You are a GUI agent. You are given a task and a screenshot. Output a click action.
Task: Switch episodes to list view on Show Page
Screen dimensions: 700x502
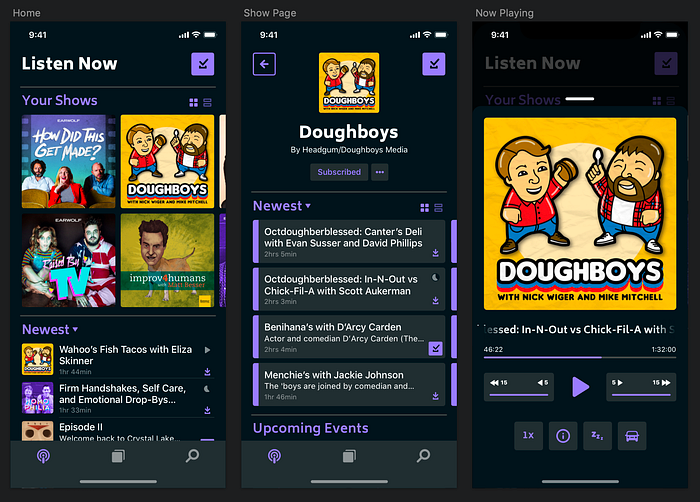tap(438, 208)
